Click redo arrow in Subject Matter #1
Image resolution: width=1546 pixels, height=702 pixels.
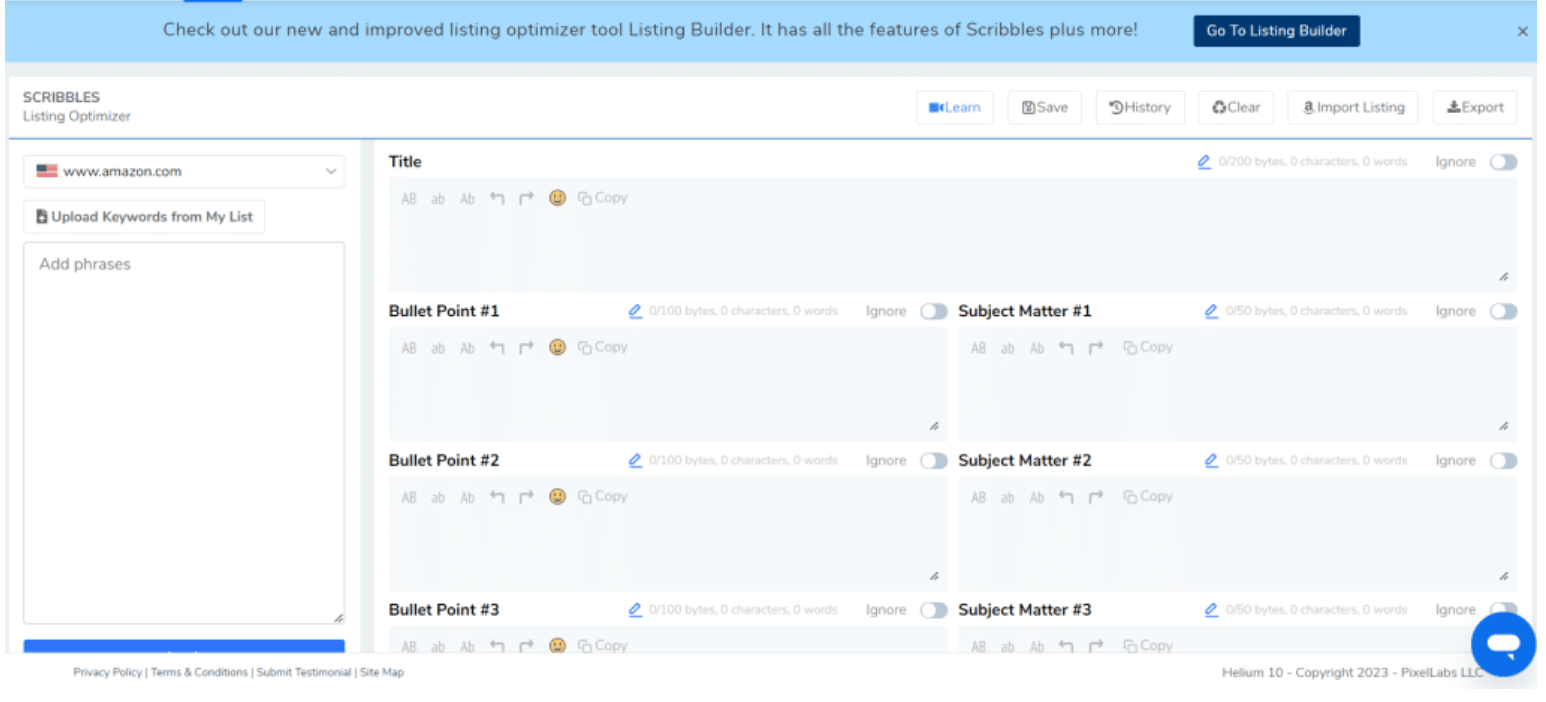1096,347
